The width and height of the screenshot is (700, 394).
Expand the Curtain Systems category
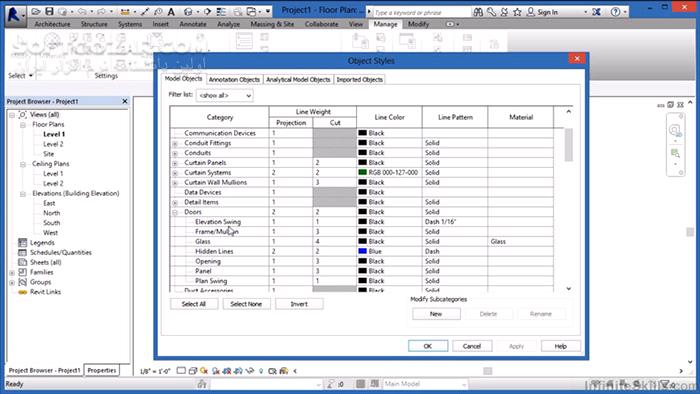(x=175, y=173)
